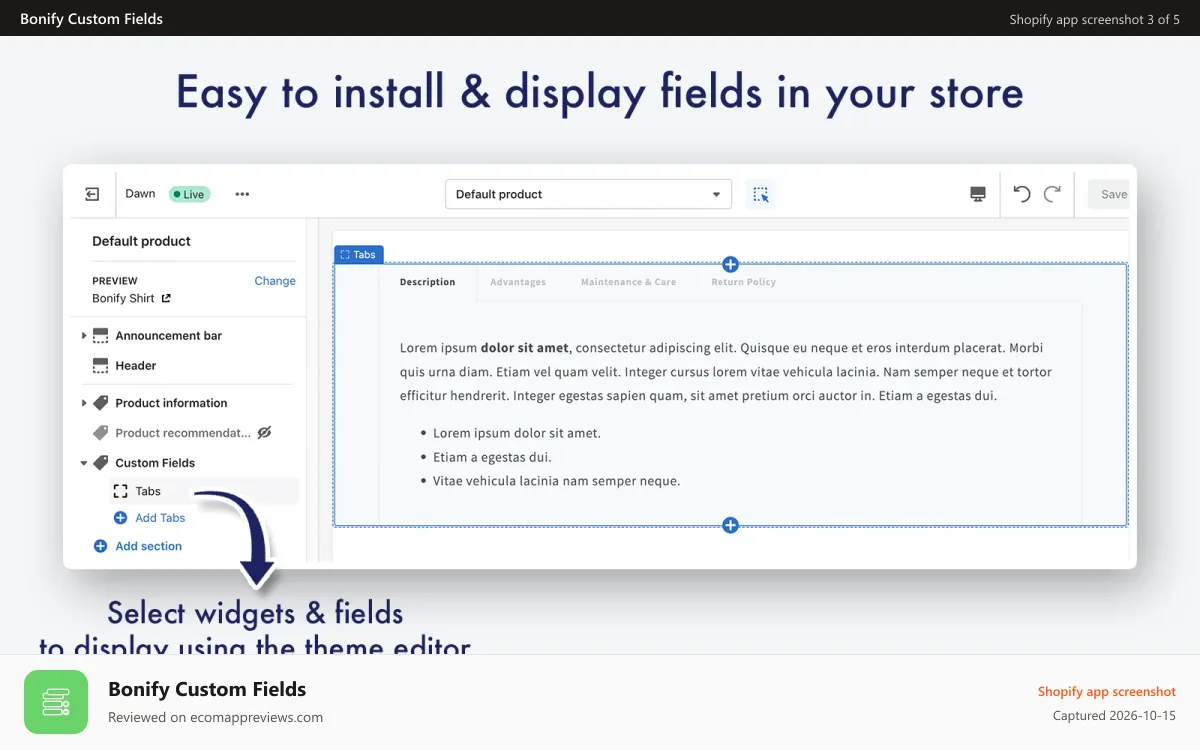Switch to the Advantages tab

[518, 282]
